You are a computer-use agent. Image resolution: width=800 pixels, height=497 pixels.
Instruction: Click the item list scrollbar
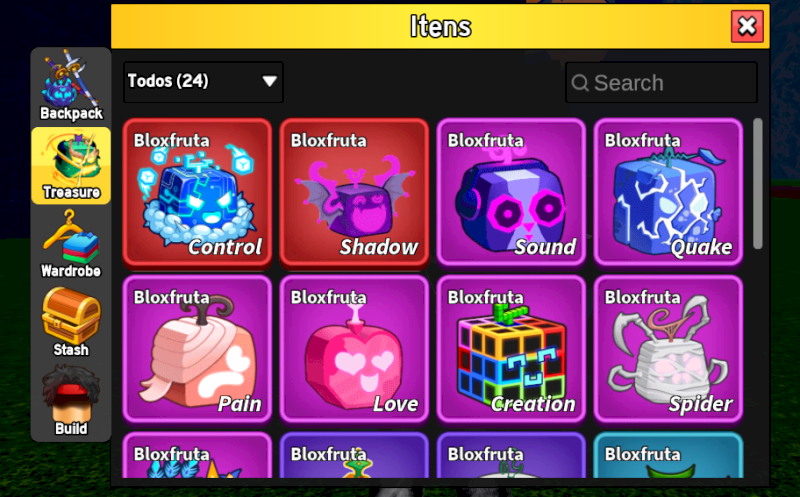(758, 184)
